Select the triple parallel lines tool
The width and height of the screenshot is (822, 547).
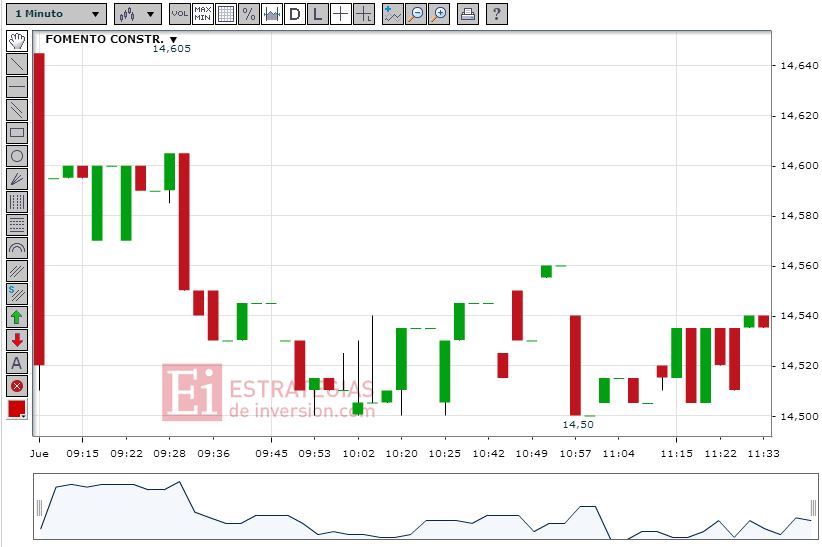coord(17,271)
